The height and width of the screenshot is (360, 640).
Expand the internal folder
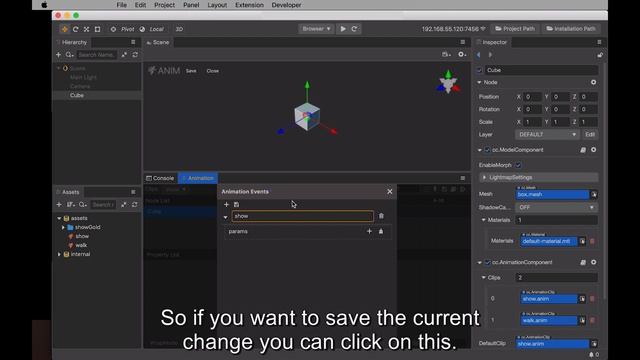[59, 254]
